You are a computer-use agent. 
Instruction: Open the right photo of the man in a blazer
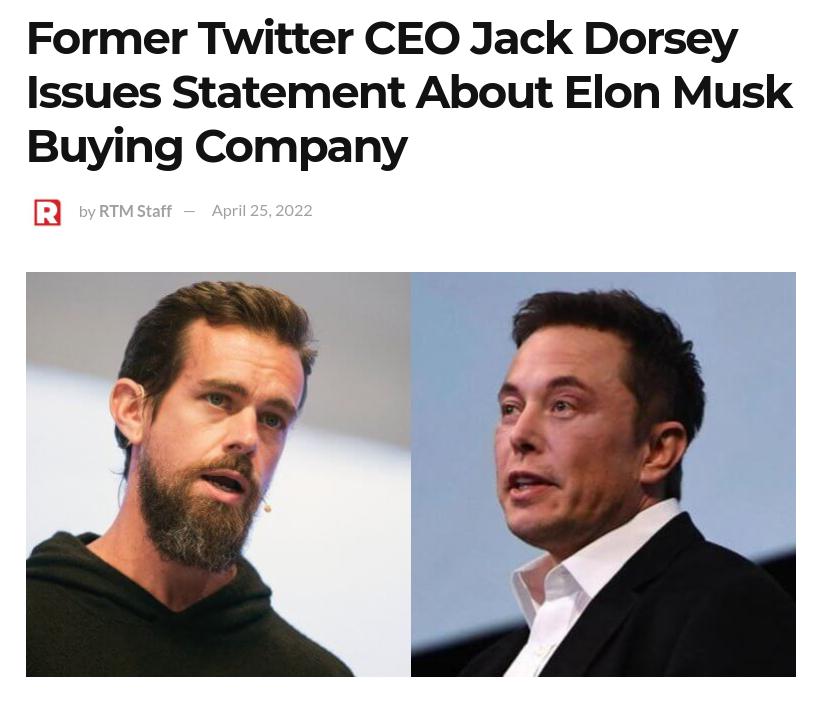pos(603,474)
